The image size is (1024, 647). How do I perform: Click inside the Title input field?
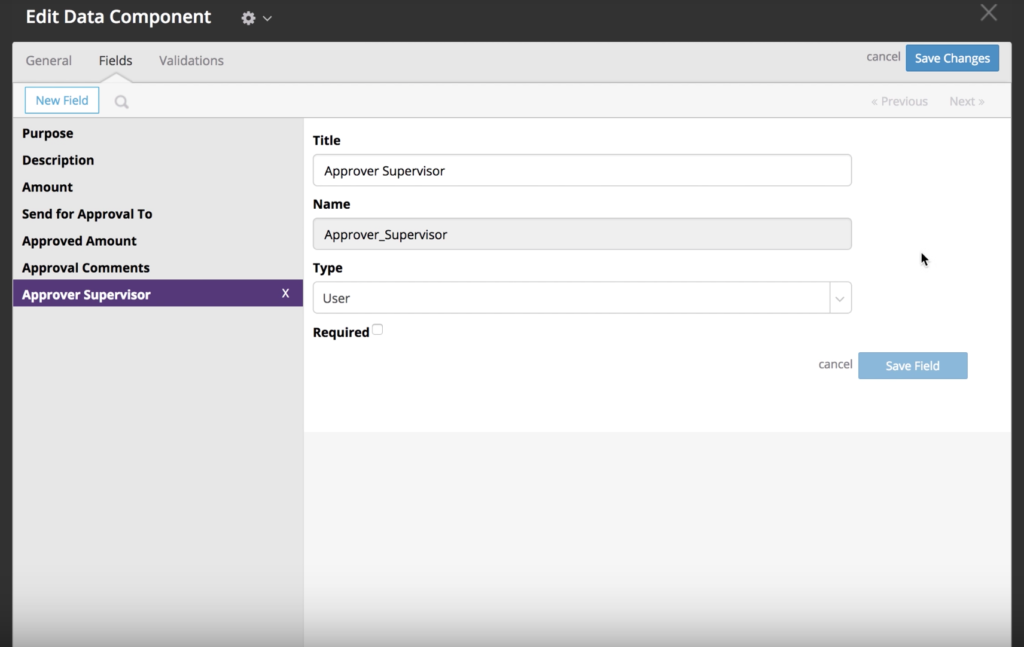click(x=583, y=170)
